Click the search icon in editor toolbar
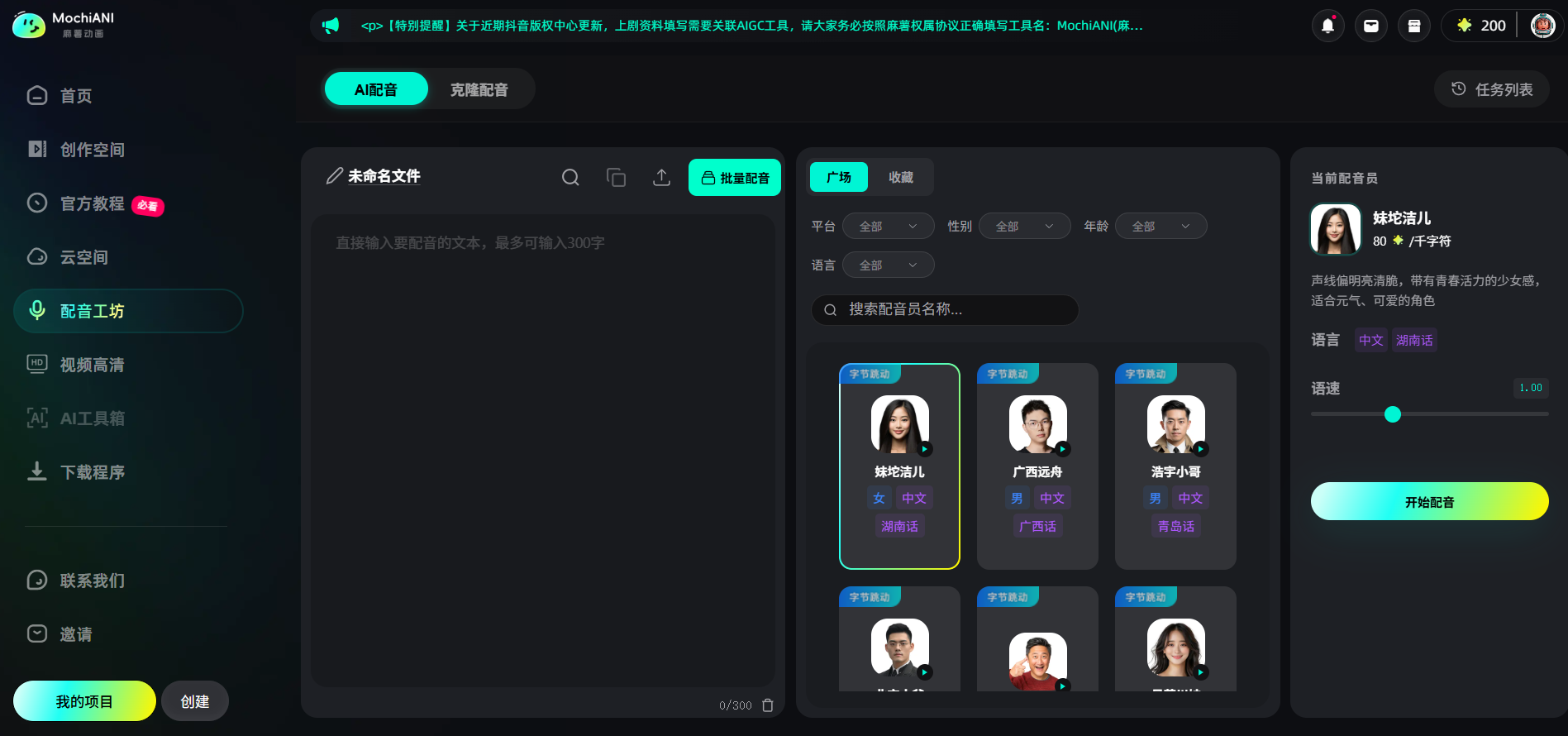 (570, 177)
